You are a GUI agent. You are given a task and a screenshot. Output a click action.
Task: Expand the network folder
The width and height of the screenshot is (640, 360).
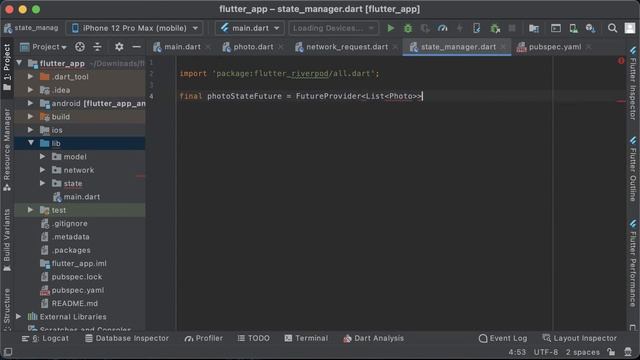(x=42, y=170)
